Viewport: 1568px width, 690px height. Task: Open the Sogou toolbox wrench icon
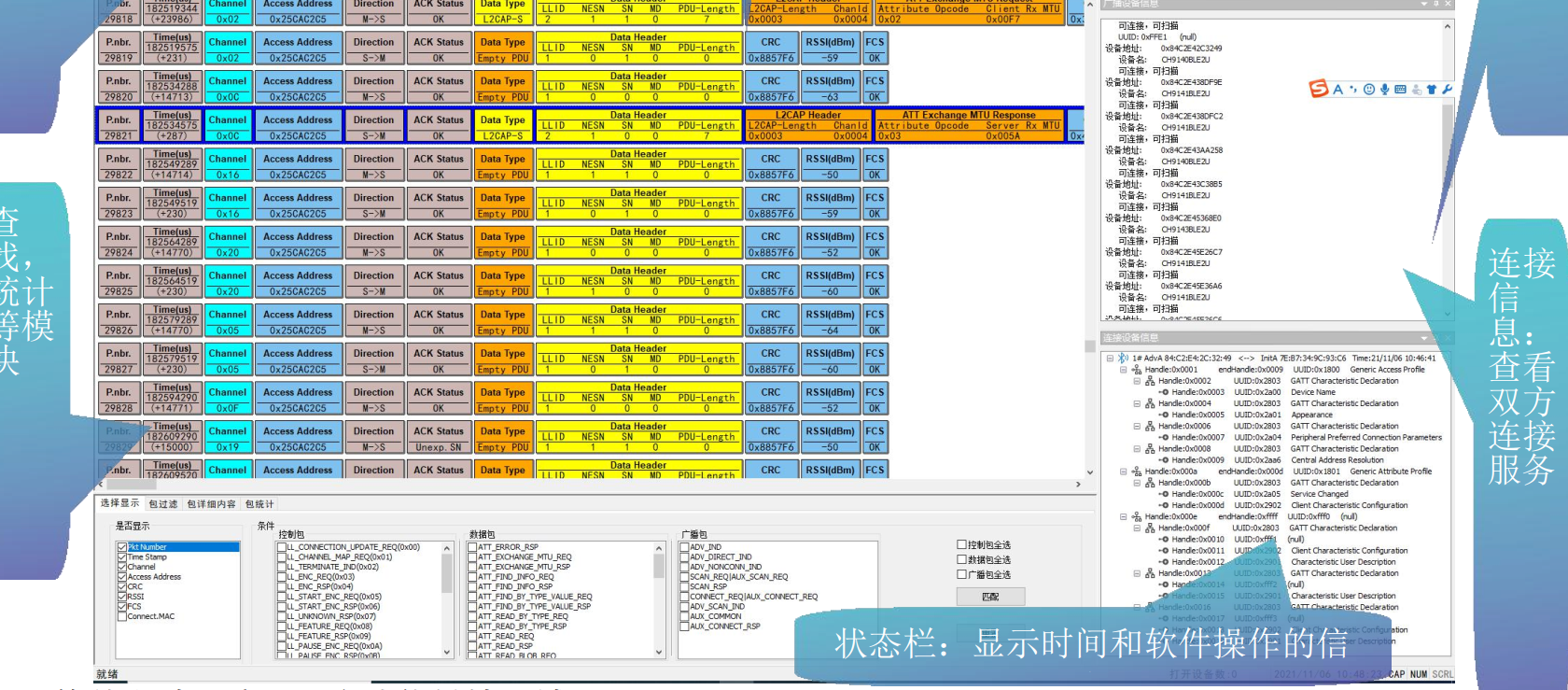click(1448, 90)
